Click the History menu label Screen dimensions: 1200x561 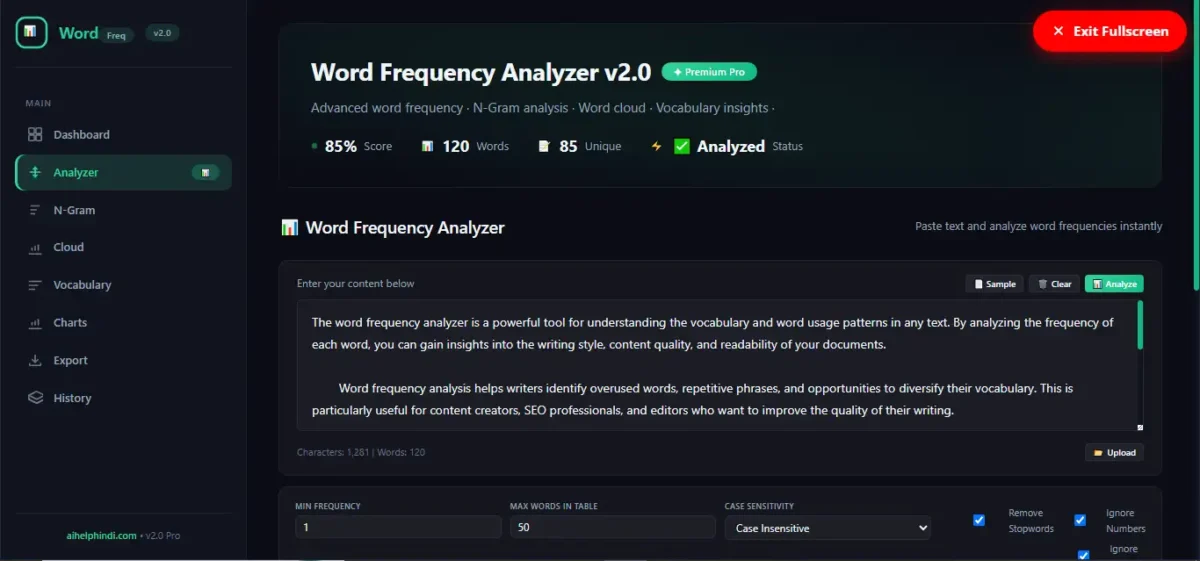point(72,398)
